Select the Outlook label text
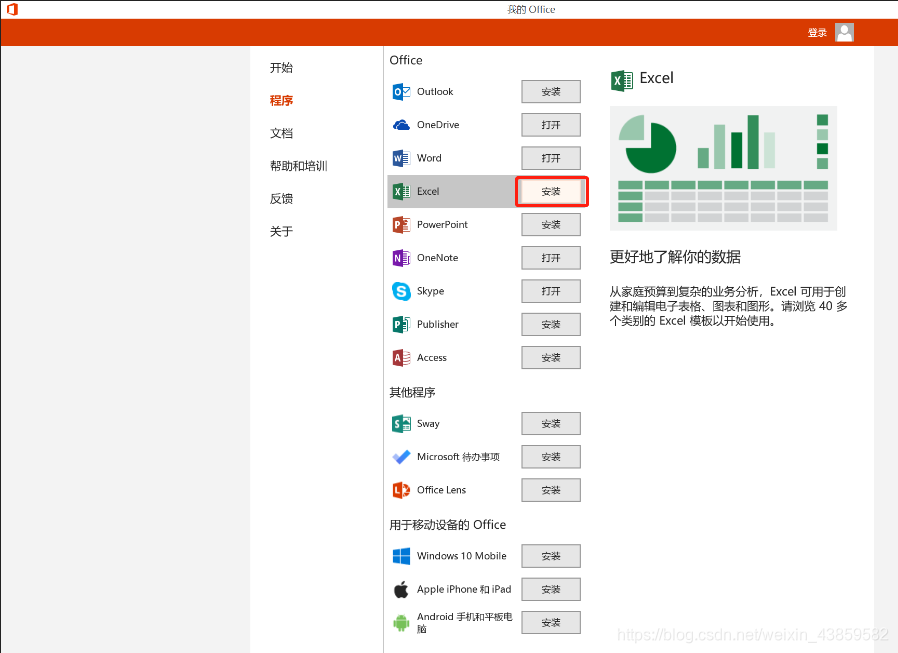The width and height of the screenshot is (898, 653). pos(435,92)
